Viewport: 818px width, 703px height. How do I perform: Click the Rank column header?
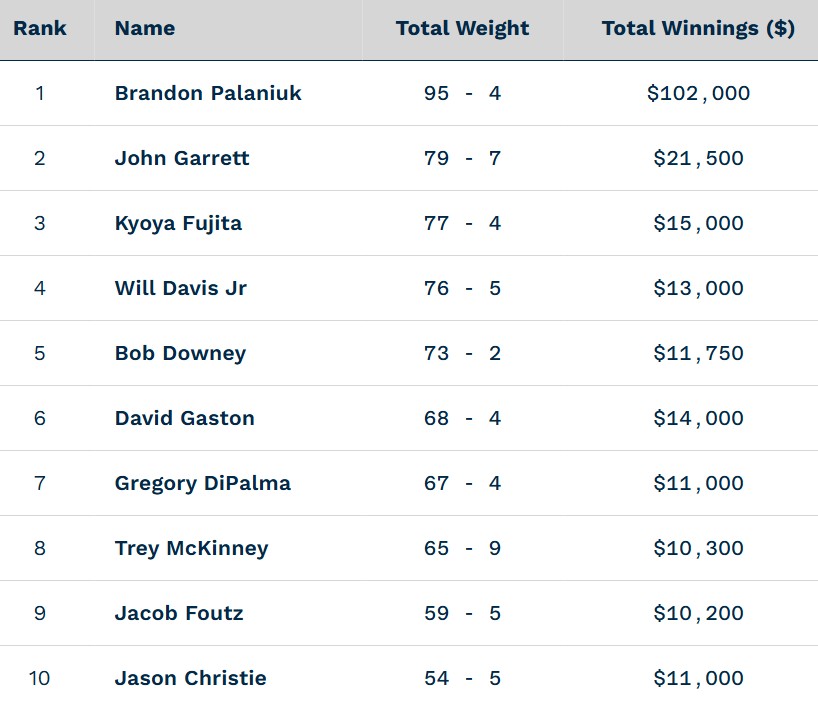(x=40, y=28)
